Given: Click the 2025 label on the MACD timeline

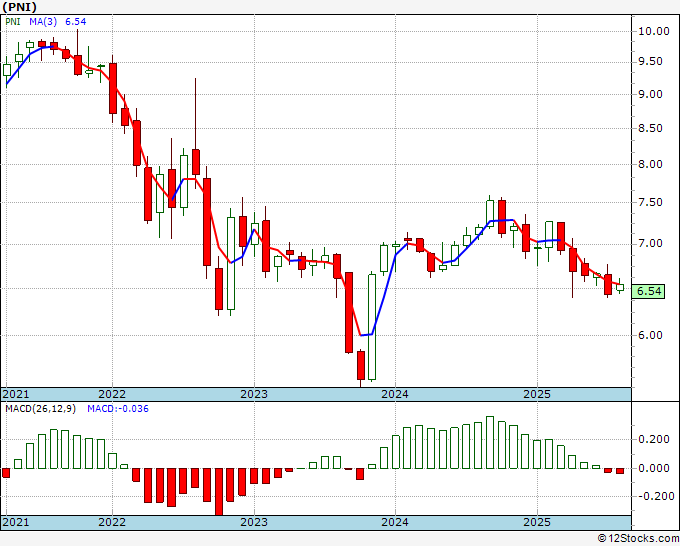Looking at the screenshot, I should pyautogui.click(x=537, y=522).
